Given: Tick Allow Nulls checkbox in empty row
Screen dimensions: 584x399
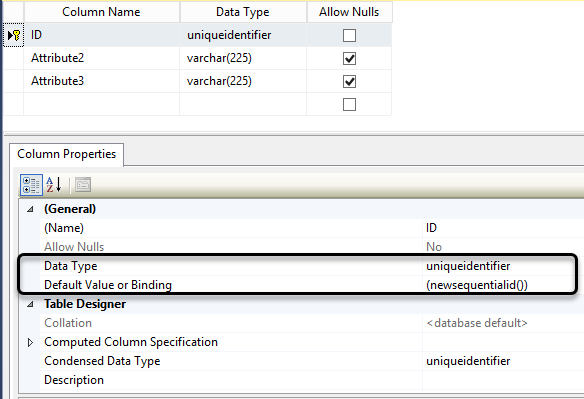Looking at the screenshot, I should tap(349, 105).
